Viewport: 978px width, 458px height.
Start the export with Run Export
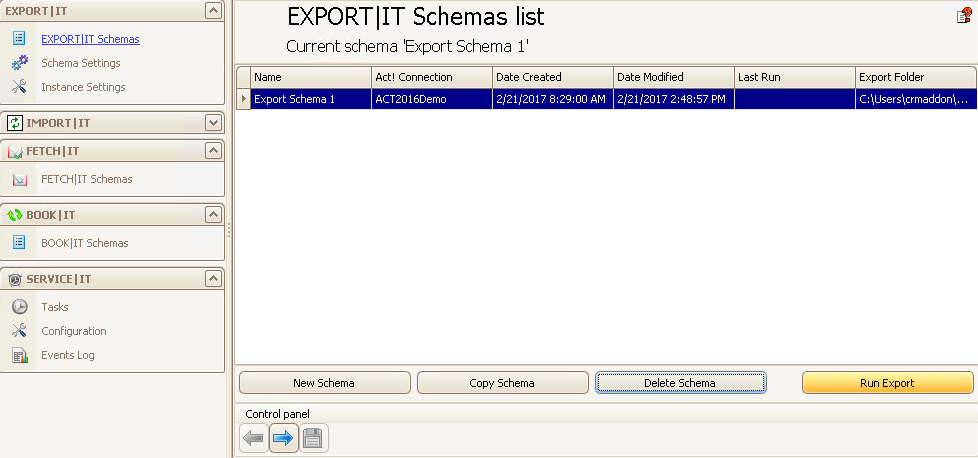coord(888,383)
